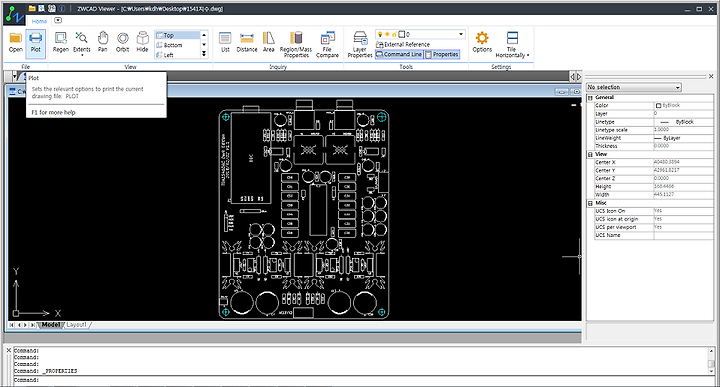
Task: Open Layer Properties manager
Action: [360, 45]
